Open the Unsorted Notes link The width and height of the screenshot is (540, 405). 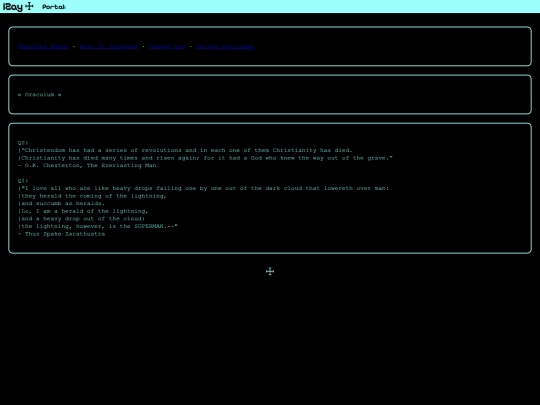tap(43, 46)
